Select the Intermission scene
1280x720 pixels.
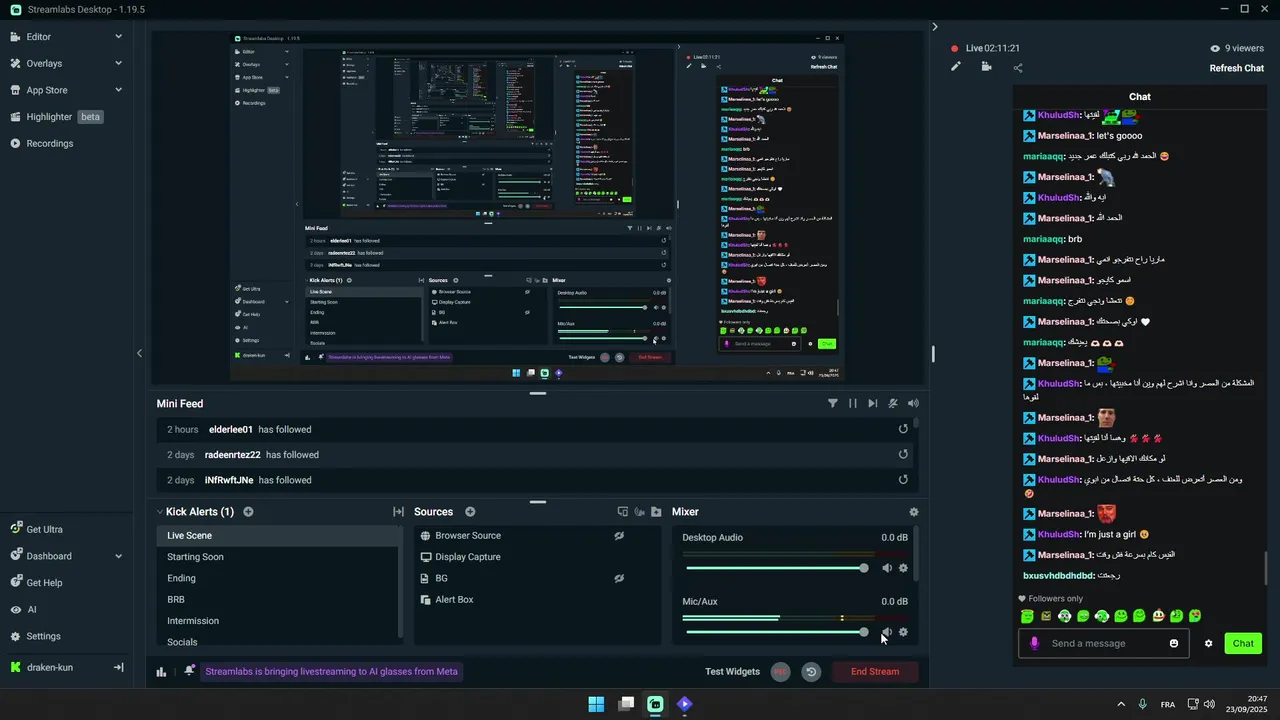pyautogui.click(x=278, y=621)
